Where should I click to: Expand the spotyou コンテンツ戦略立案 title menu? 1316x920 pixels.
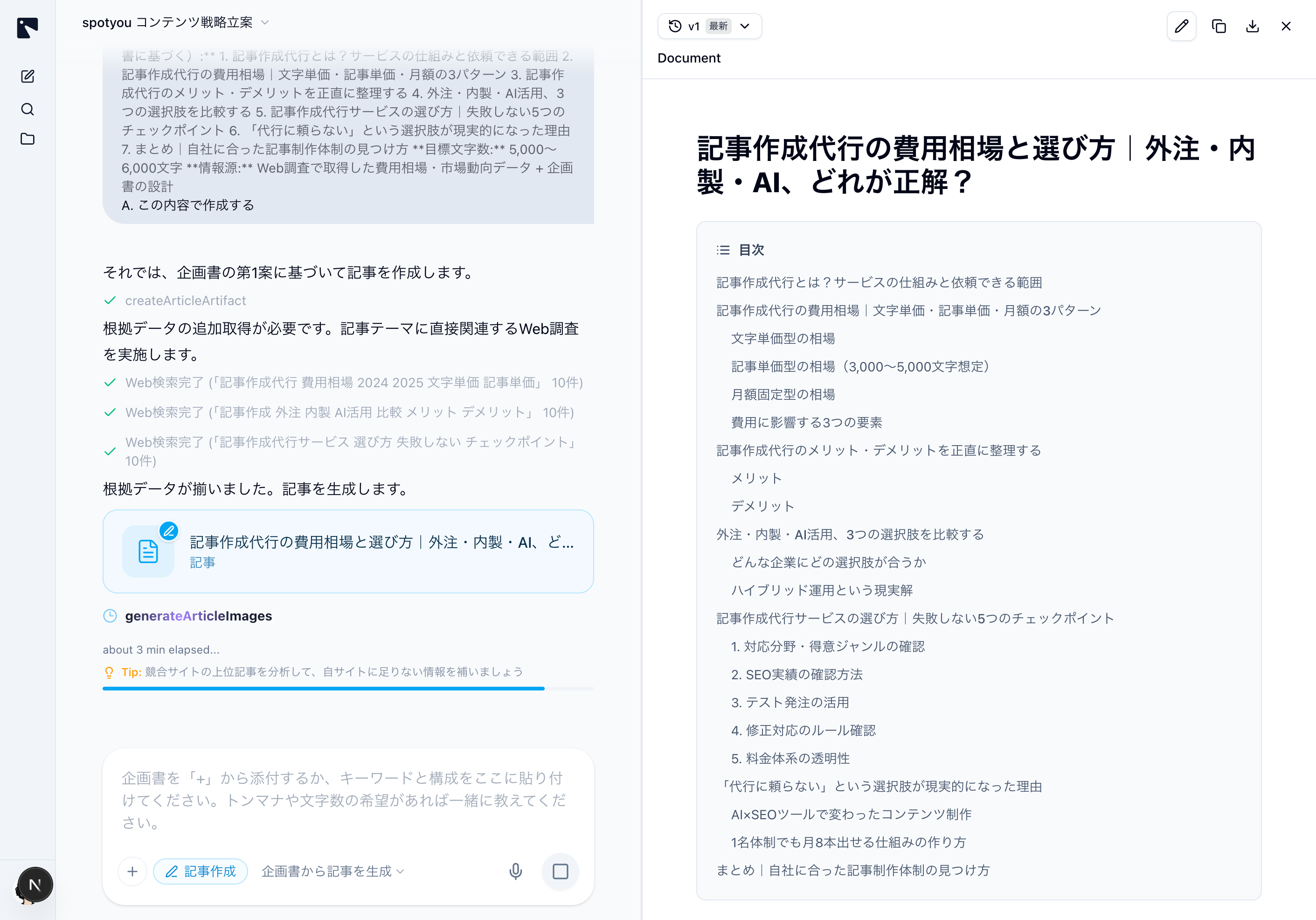point(175,22)
